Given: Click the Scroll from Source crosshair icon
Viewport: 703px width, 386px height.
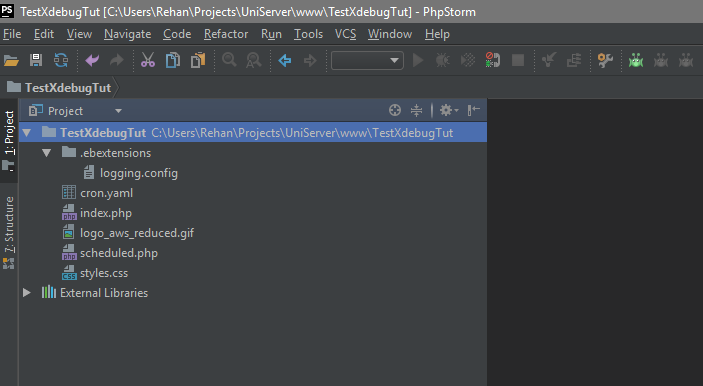Looking at the screenshot, I should [395, 110].
